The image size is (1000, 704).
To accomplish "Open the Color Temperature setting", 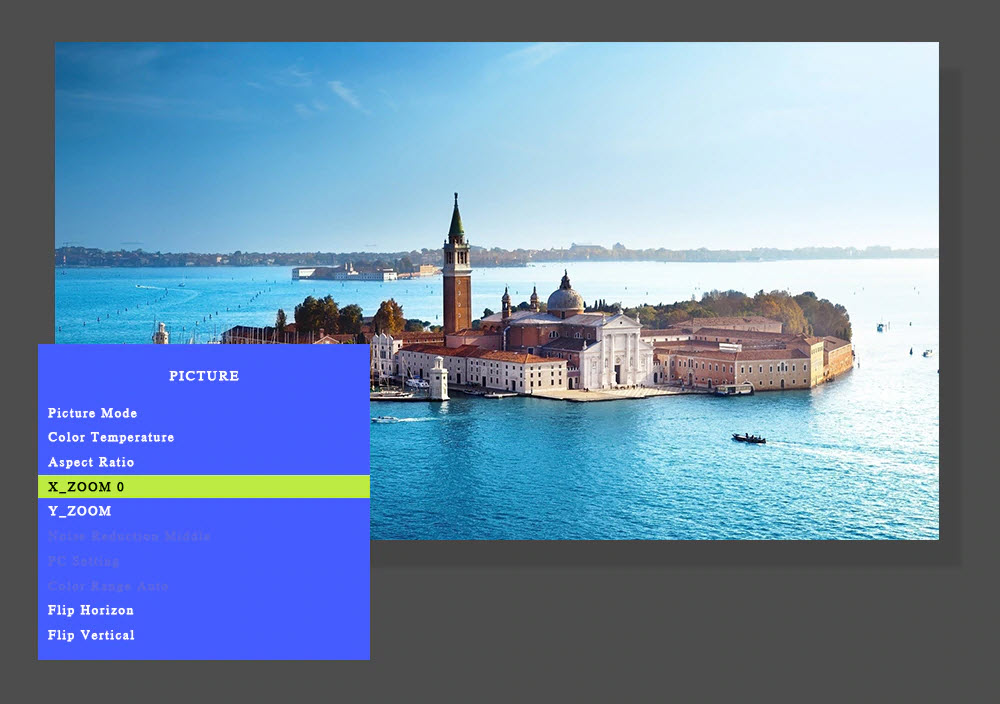I will [111, 437].
